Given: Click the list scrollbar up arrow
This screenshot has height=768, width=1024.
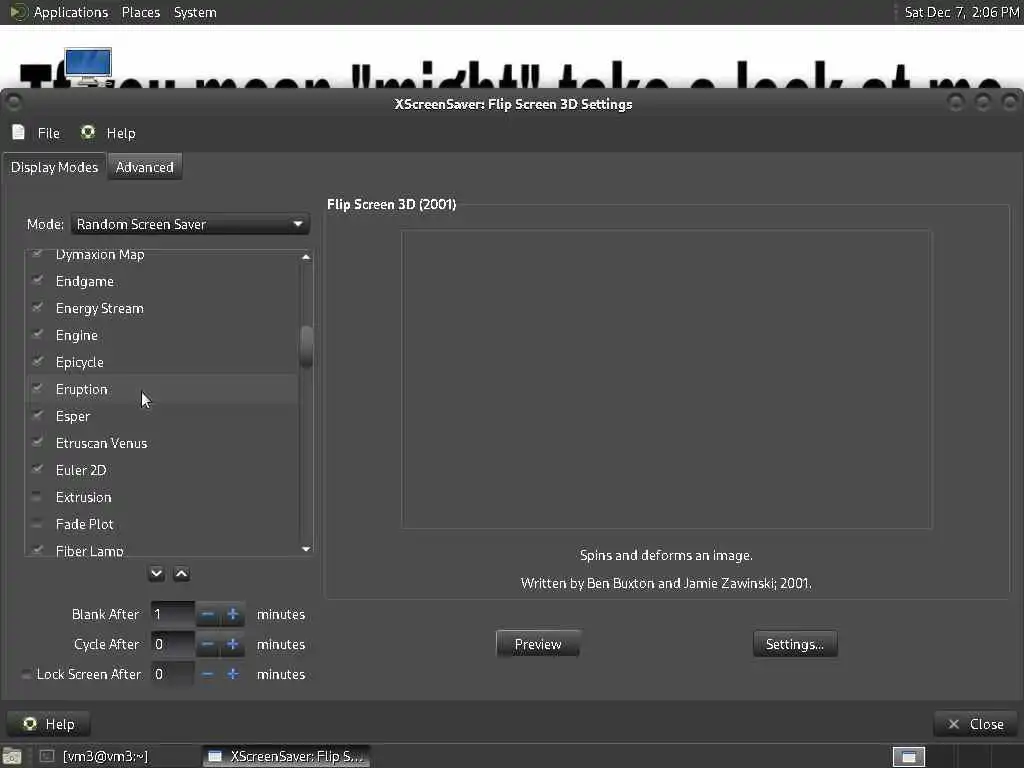Looking at the screenshot, I should click(x=306, y=257).
